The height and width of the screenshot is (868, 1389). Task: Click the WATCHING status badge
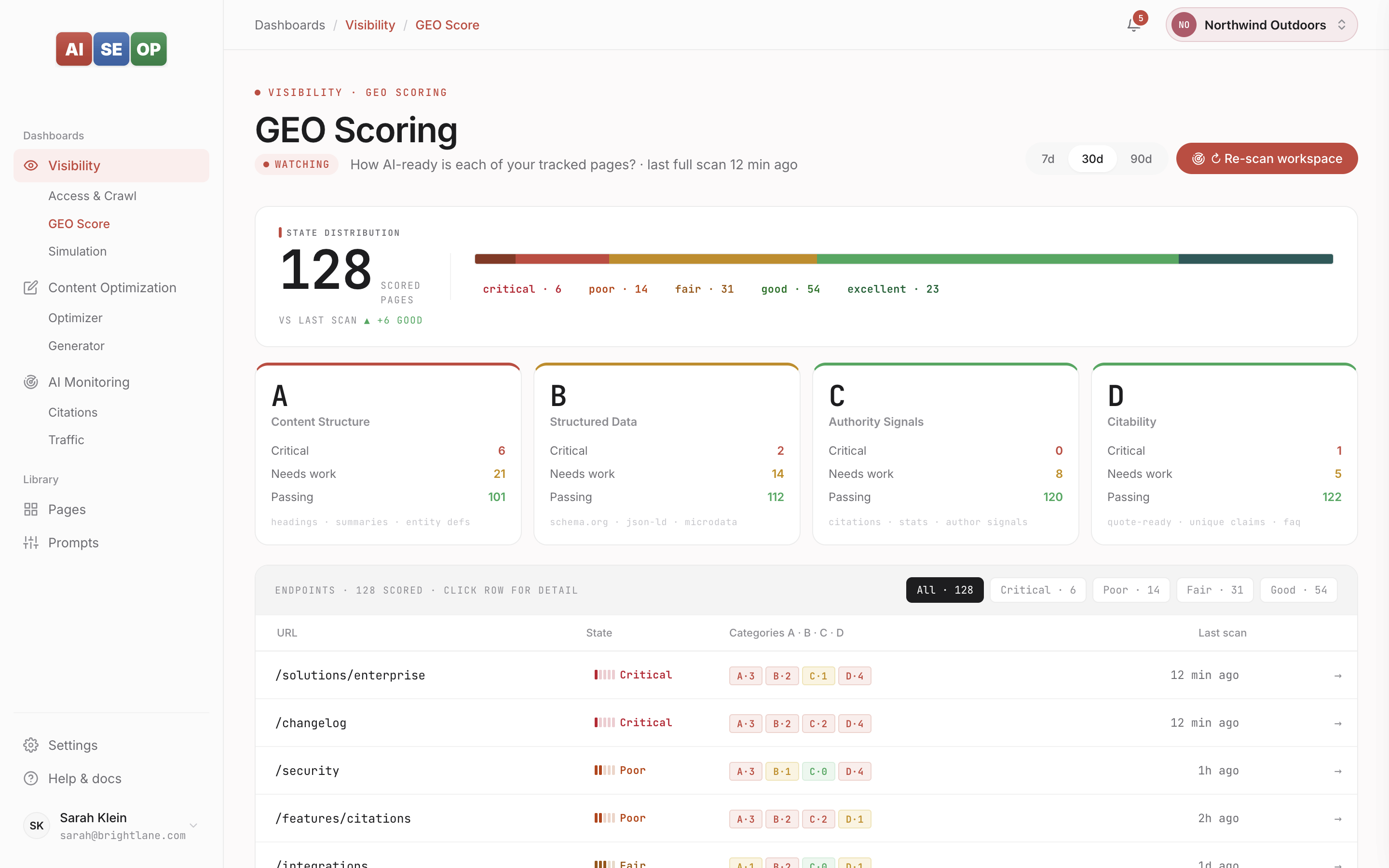[297, 164]
